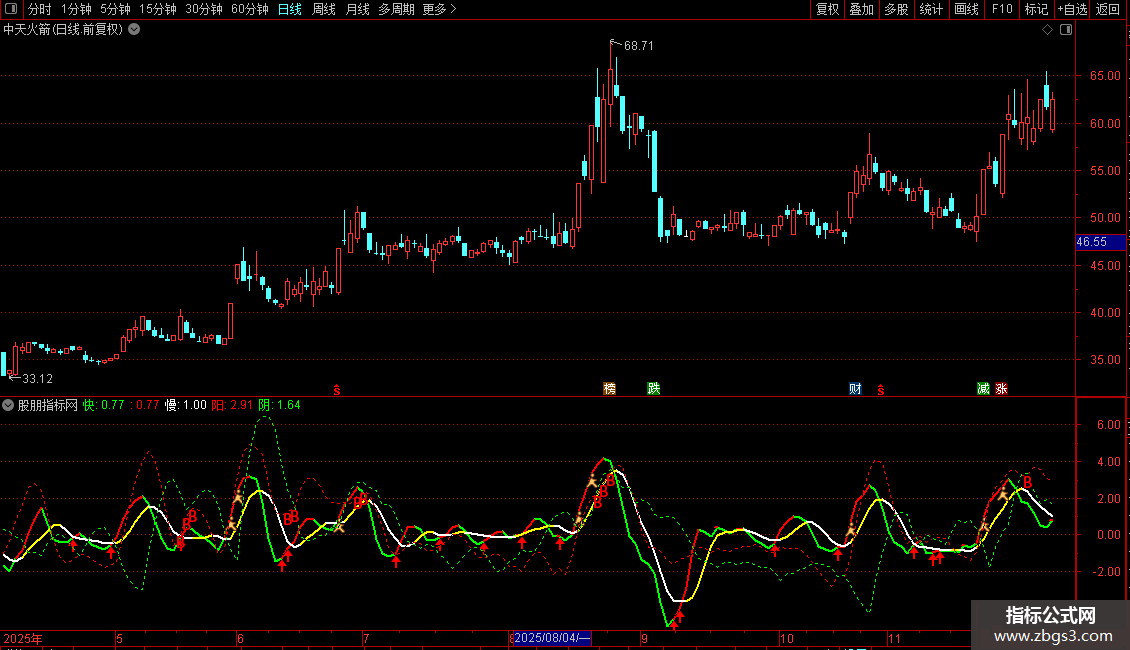Click the 快: 0.77 indicator value
This screenshot has height=650, width=1130.
(104, 405)
